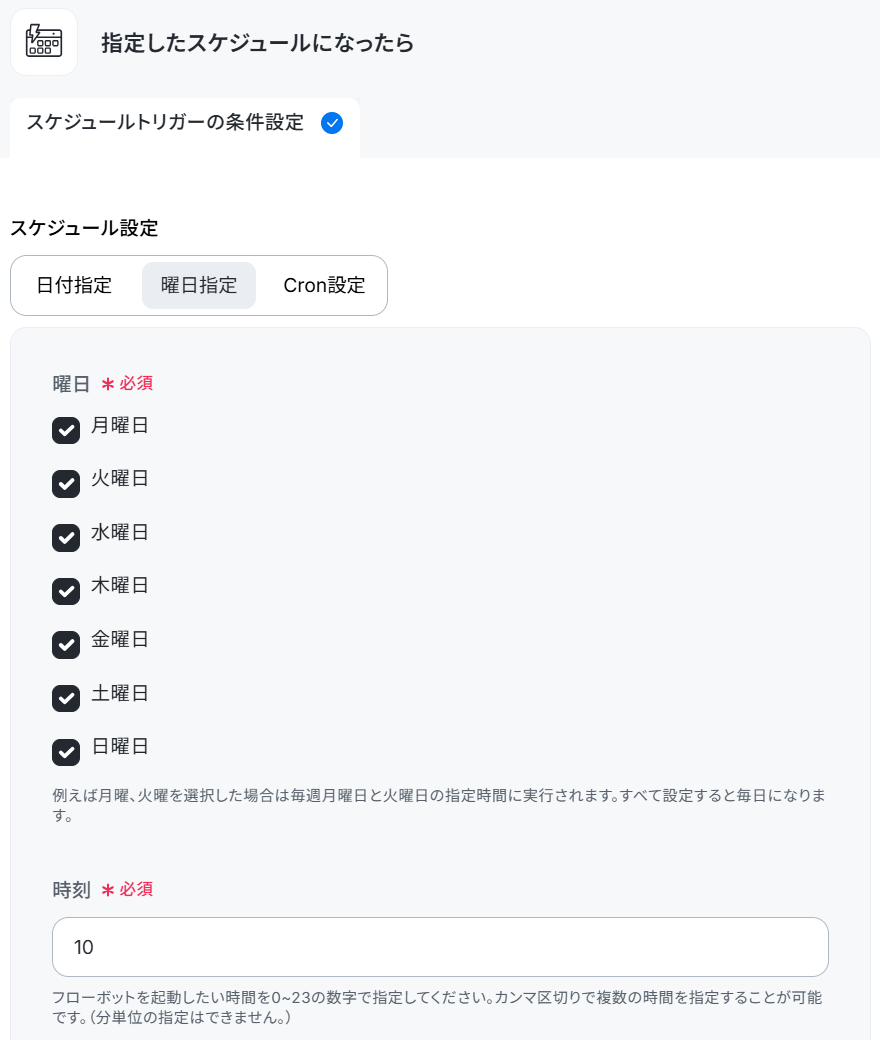The width and height of the screenshot is (880, 1040).
Task: Toggle the 日曜日 checkbox
Action: pyautogui.click(x=66, y=752)
